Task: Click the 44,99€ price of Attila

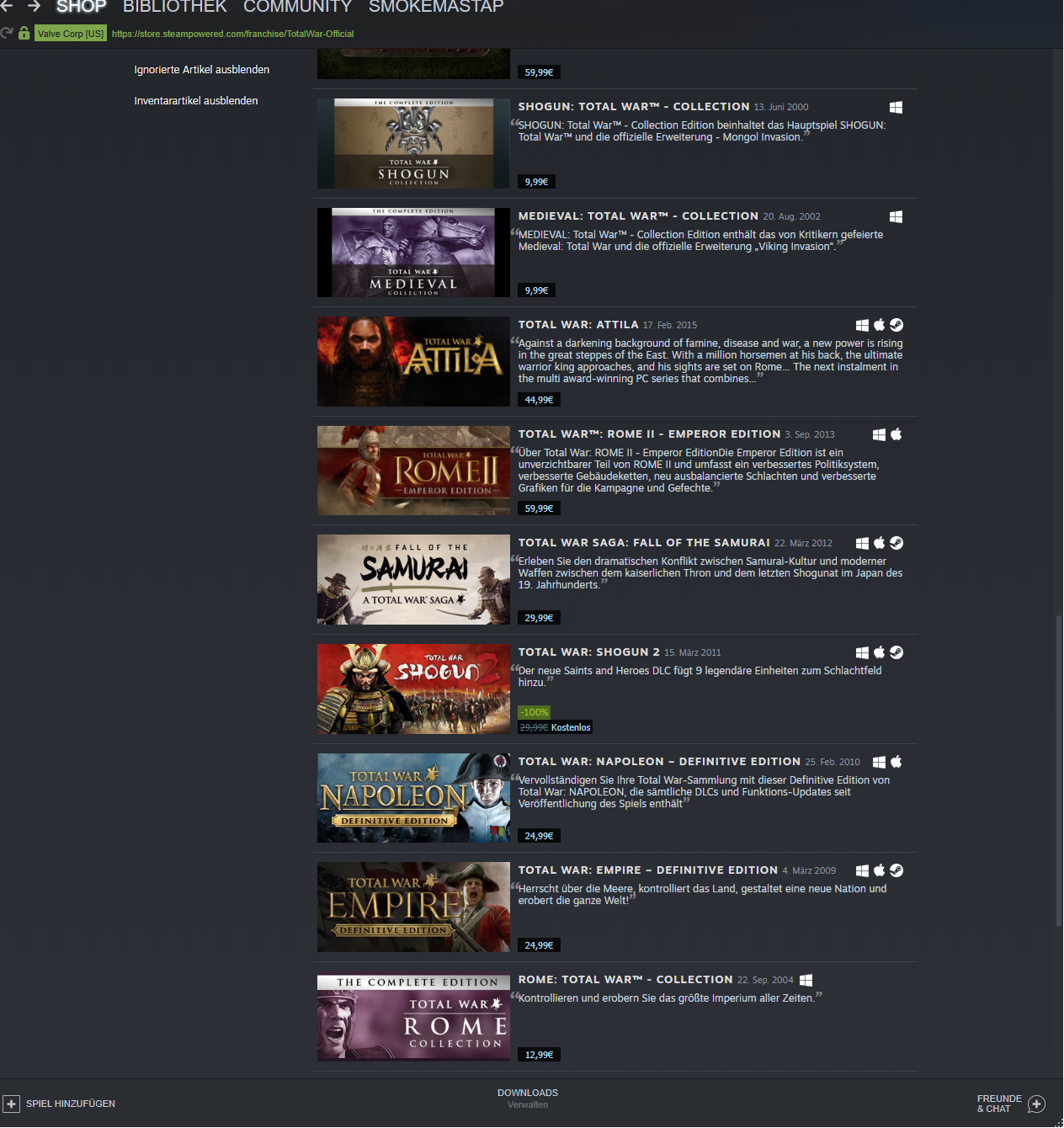Action: tap(539, 400)
